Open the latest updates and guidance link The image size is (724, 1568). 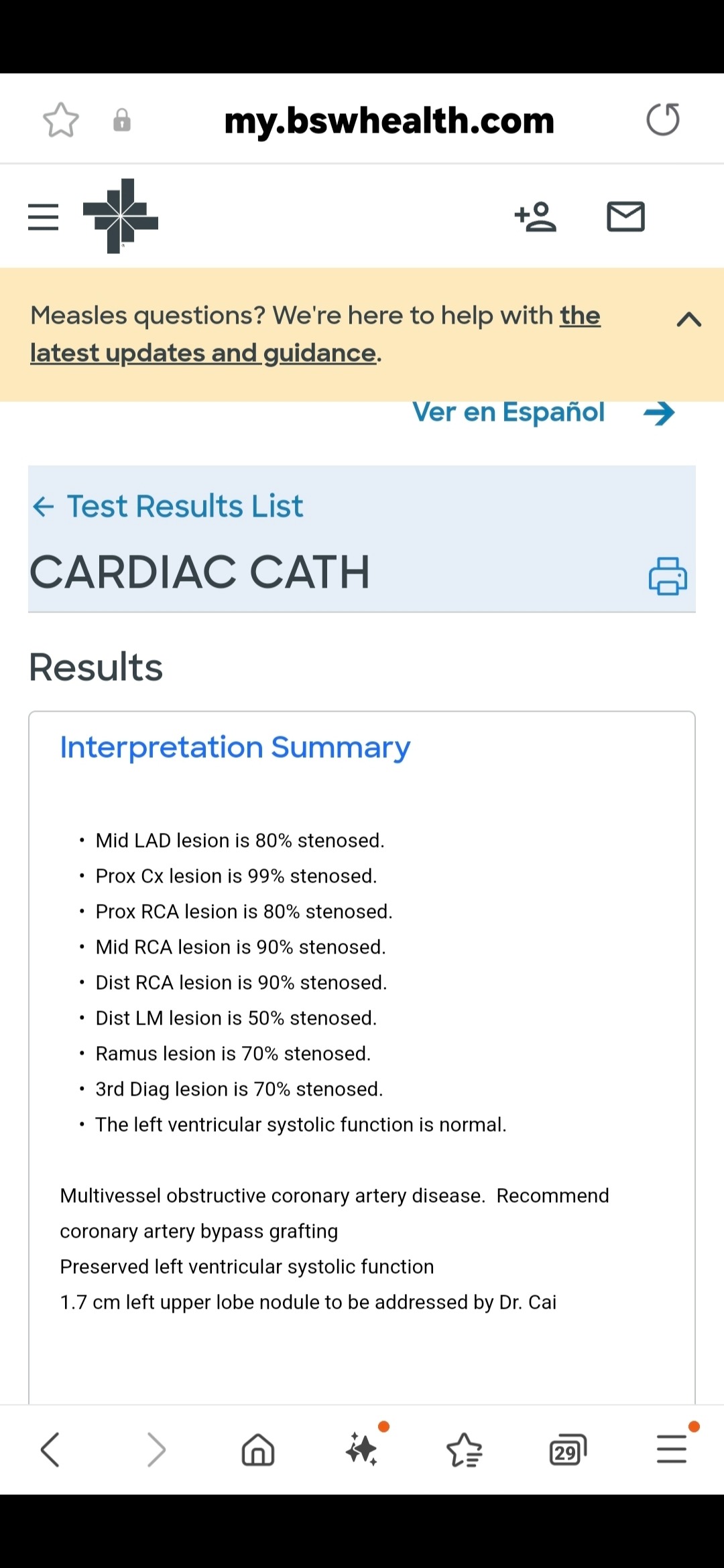tap(315, 334)
